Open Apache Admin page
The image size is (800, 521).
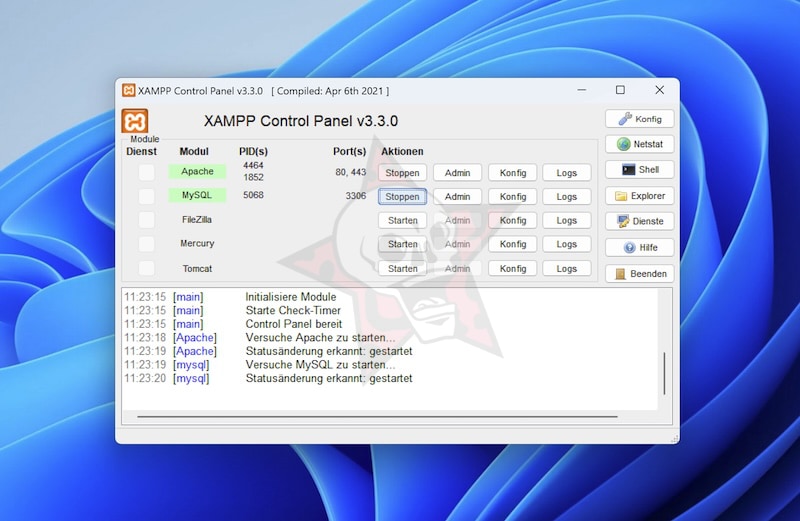point(457,172)
